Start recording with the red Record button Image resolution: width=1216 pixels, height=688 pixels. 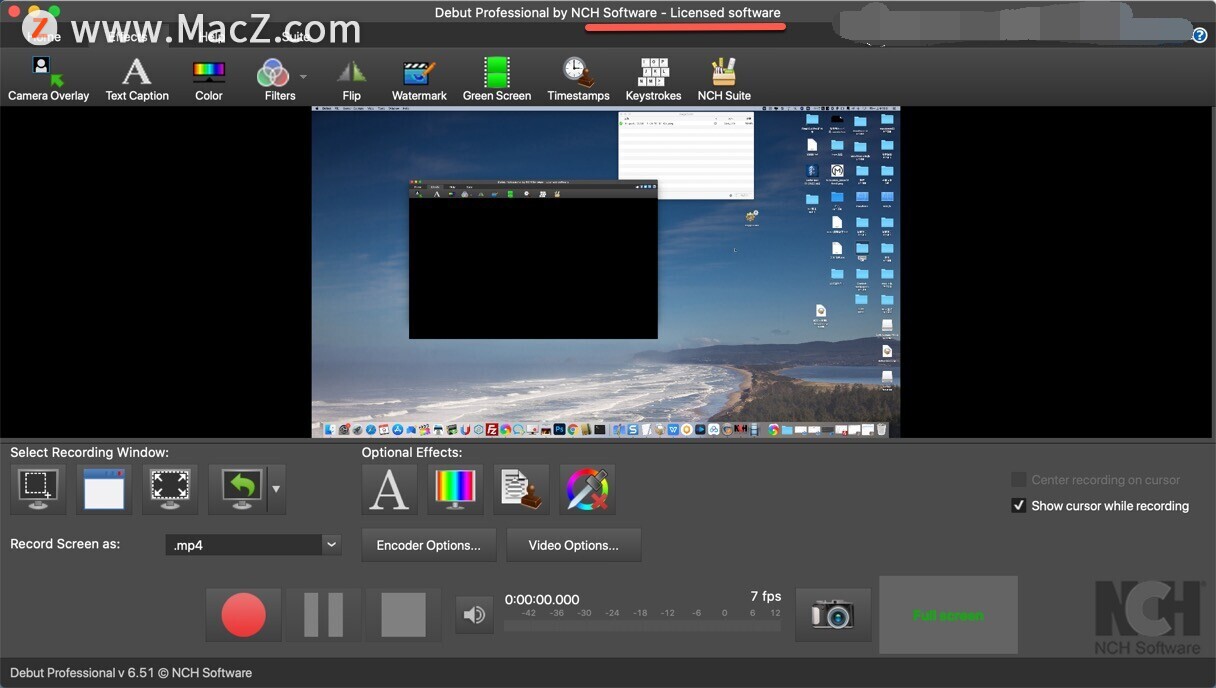[244, 615]
